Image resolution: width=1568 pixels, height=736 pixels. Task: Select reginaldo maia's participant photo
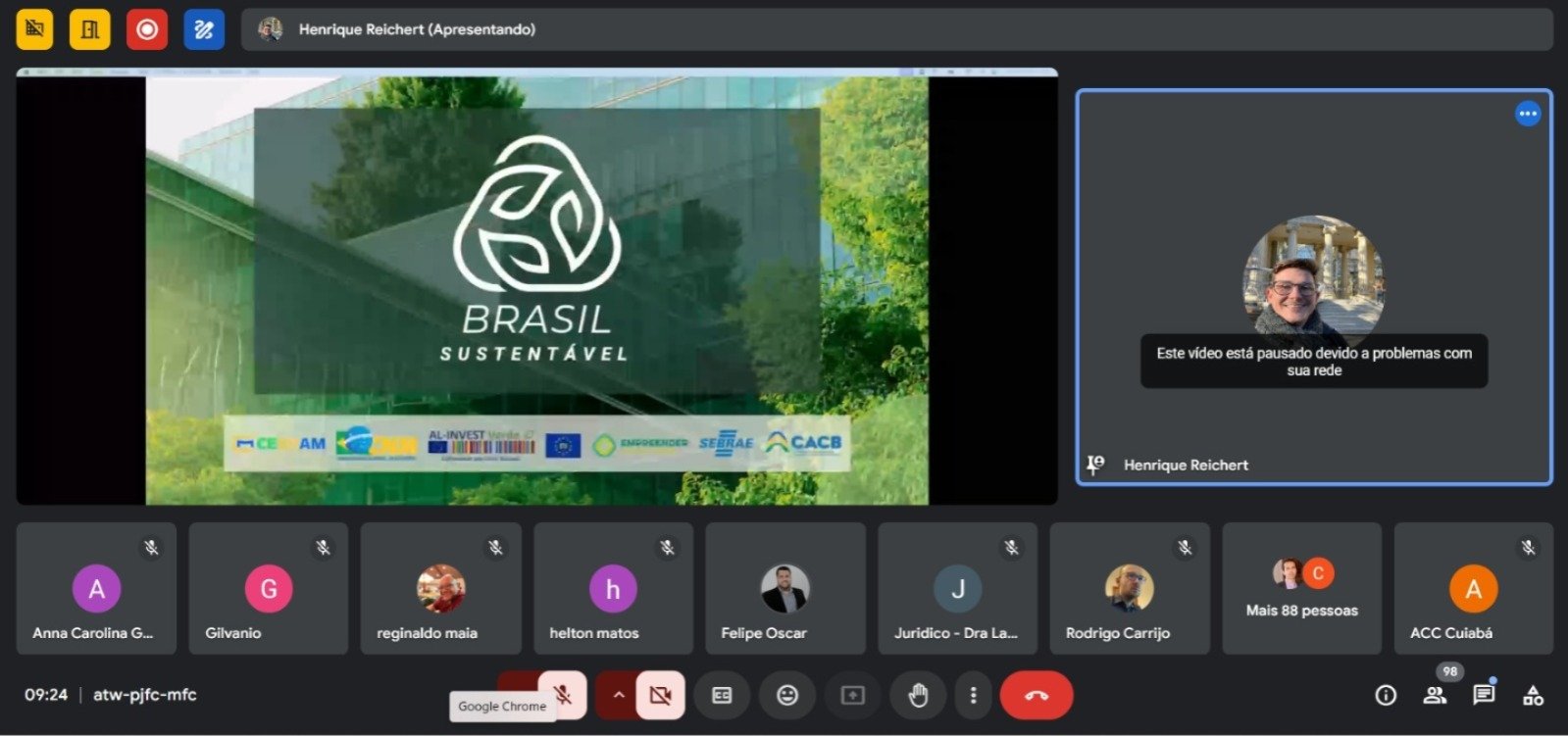pos(440,589)
